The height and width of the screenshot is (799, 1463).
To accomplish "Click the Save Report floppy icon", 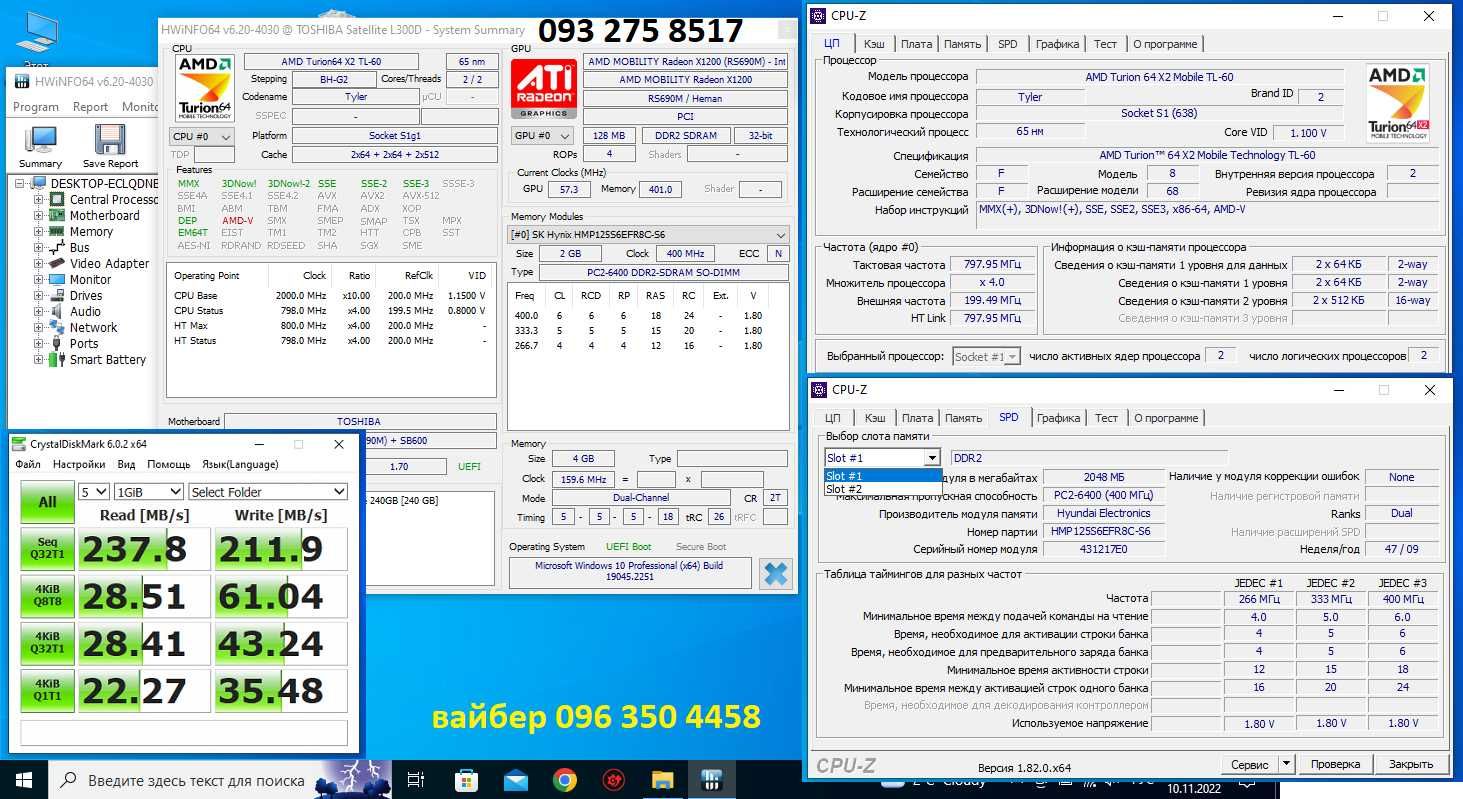I will pos(110,146).
